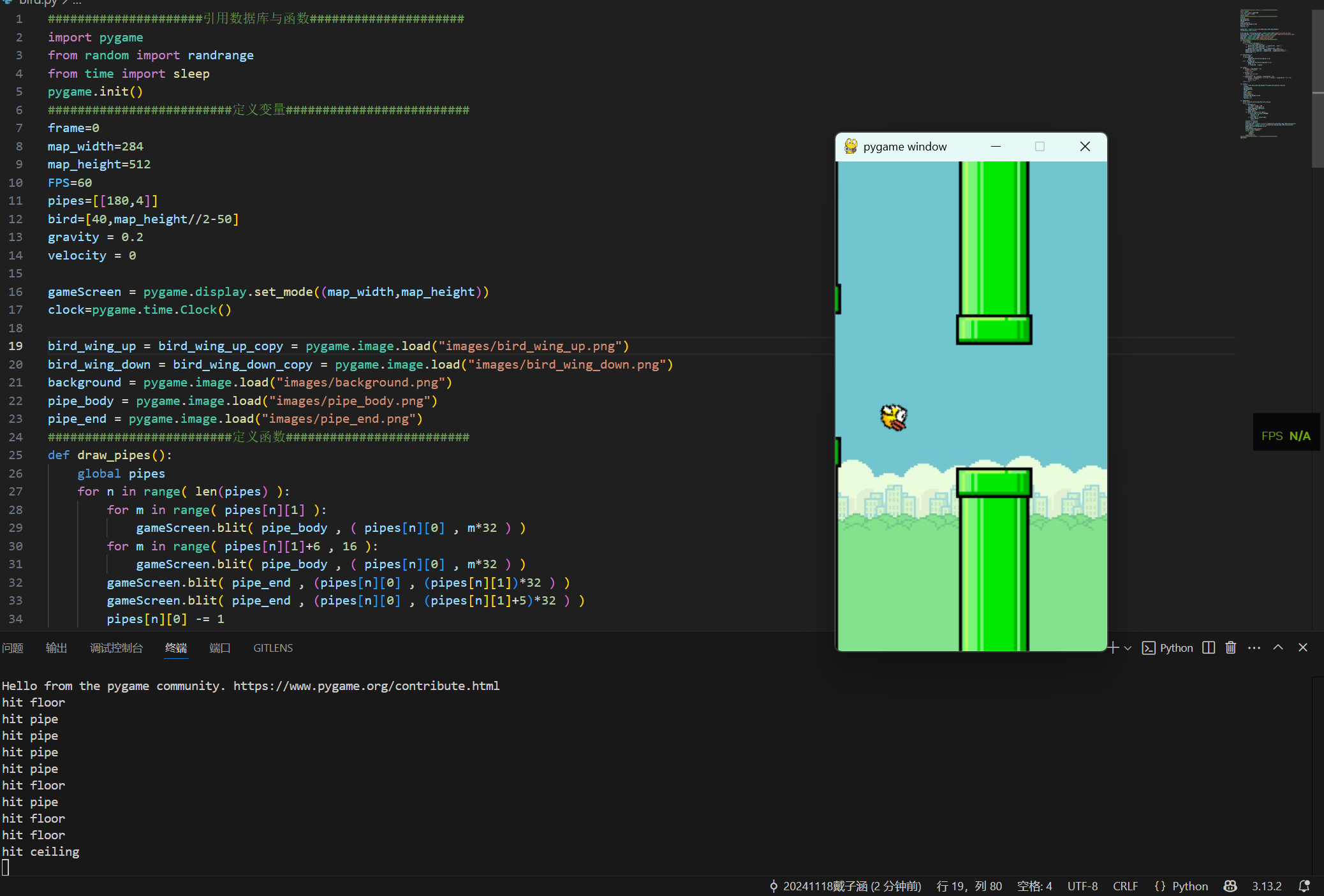Click 'hit ceiling' terminal output
Viewport: 1324px width, 896px height.
(40, 851)
